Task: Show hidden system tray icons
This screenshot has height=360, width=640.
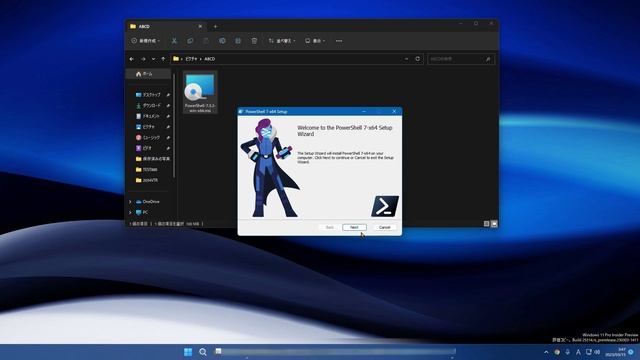Action: (546, 352)
